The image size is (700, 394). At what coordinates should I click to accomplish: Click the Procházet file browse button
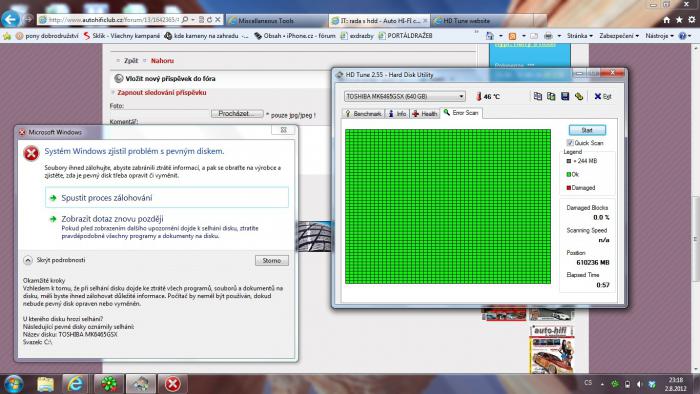pos(237,114)
